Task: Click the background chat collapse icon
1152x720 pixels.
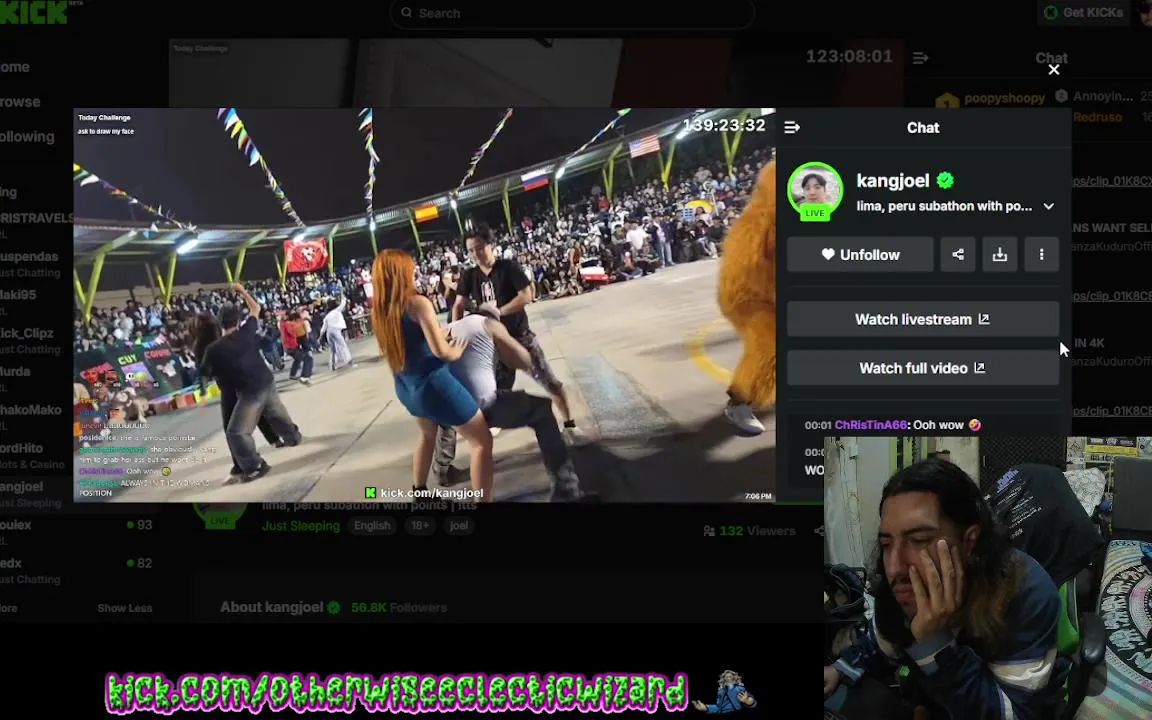Action: [x=920, y=58]
